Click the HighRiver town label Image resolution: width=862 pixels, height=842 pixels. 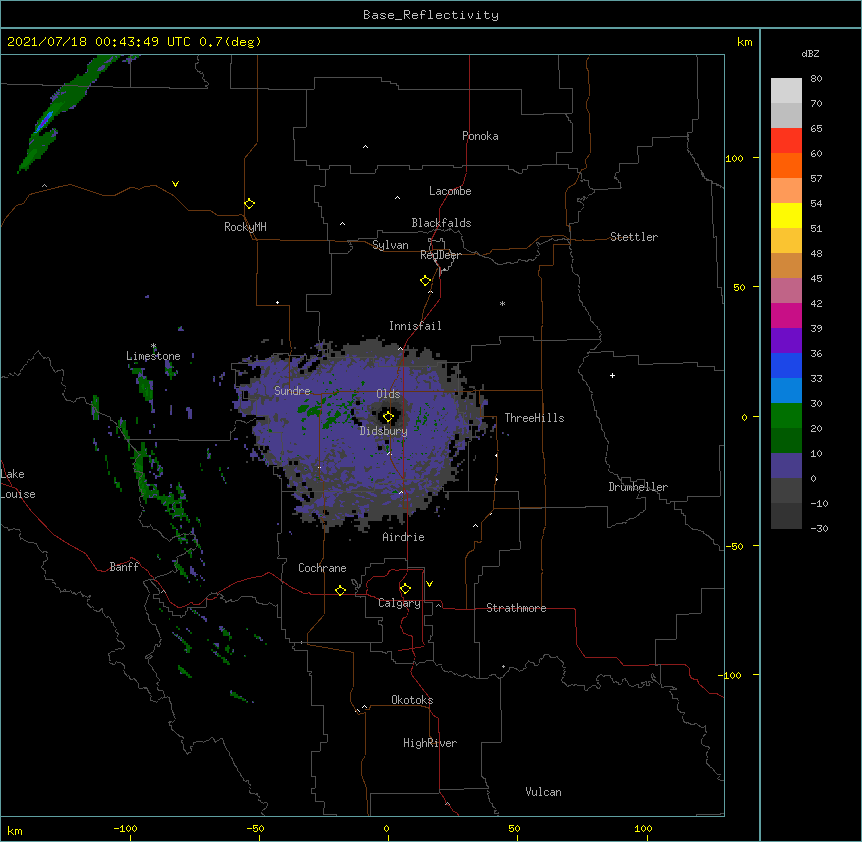point(430,743)
